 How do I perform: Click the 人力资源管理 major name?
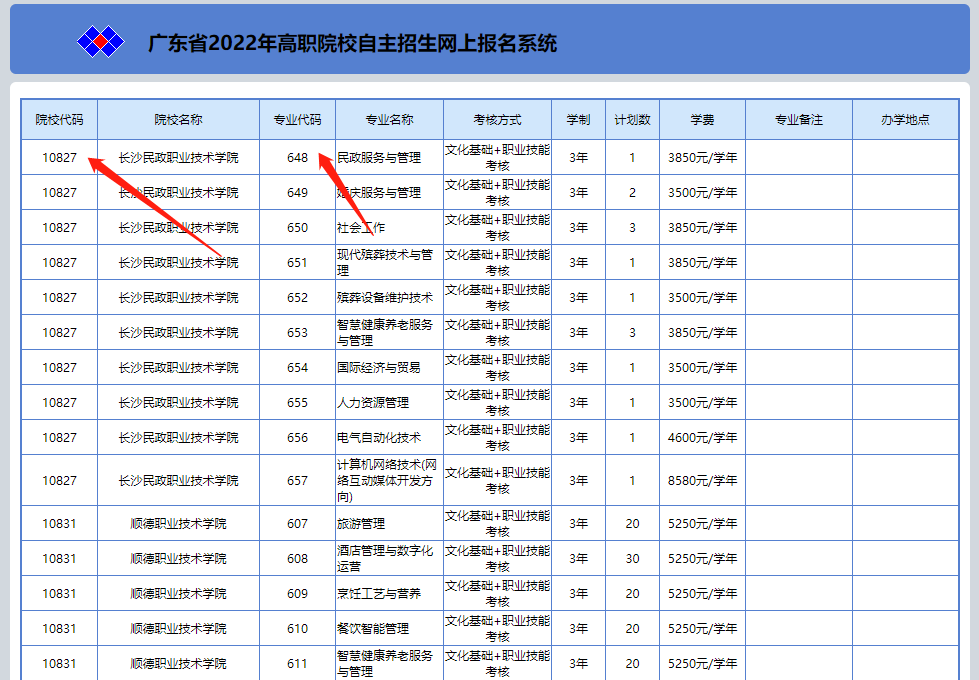coord(373,402)
